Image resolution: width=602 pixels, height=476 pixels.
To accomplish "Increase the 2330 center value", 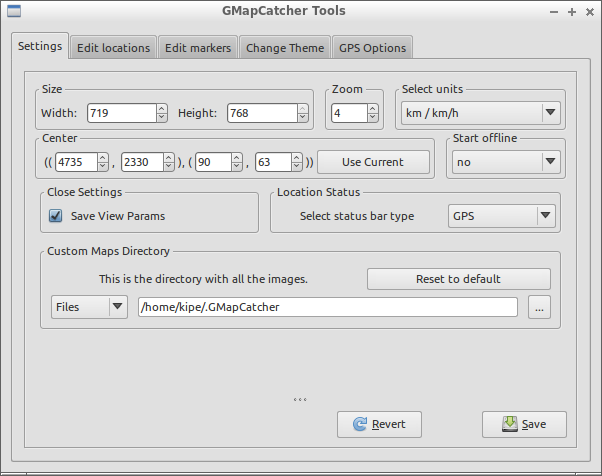I will (169, 158).
